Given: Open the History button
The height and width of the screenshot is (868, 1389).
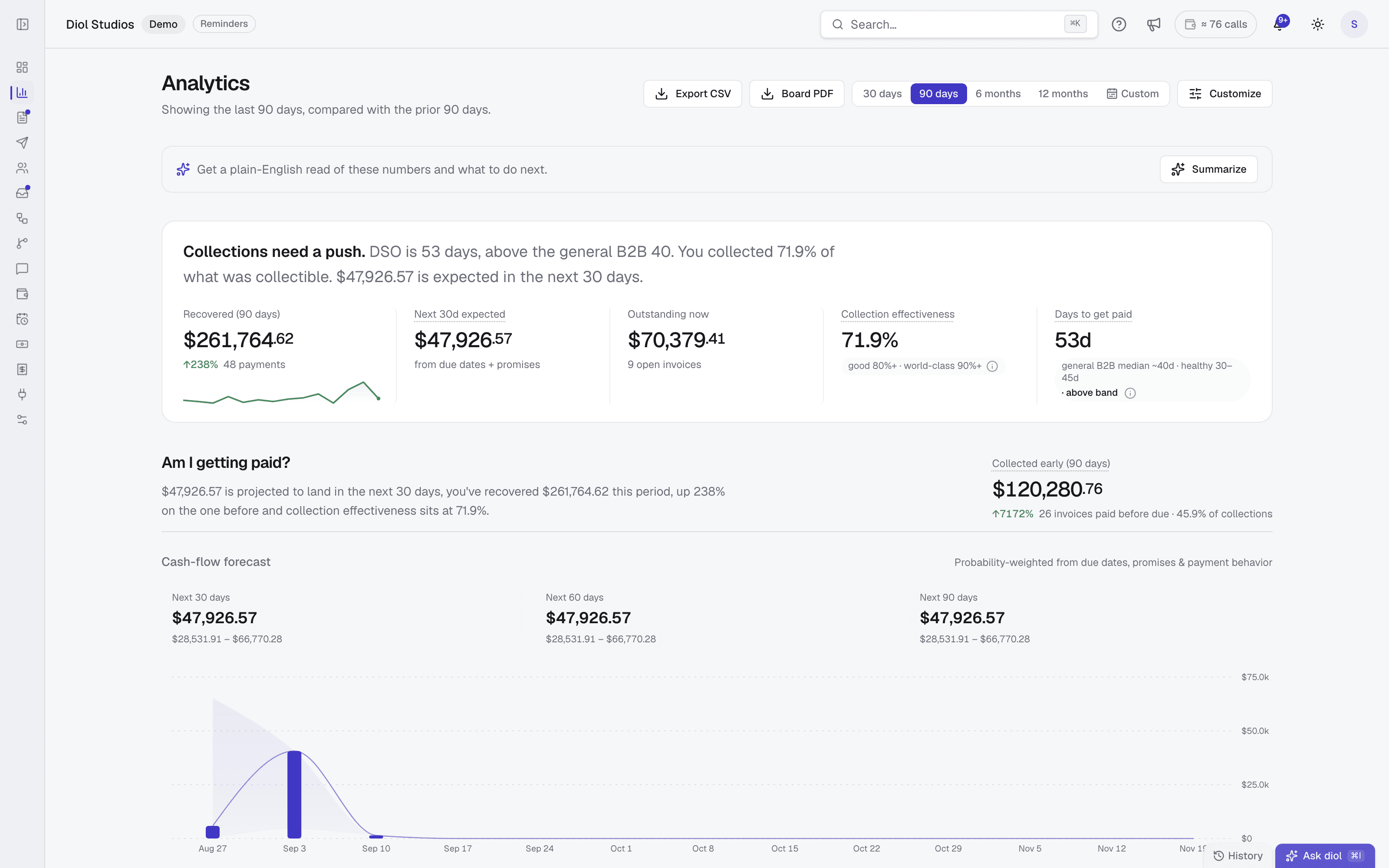Looking at the screenshot, I should click(1238, 855).
